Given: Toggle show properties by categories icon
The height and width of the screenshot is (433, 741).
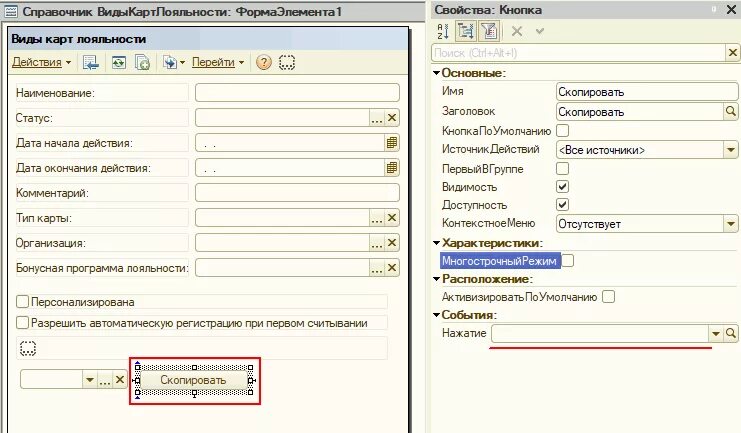Looking at the screenshot, I should pyautogui.click(x=465, y=32).
